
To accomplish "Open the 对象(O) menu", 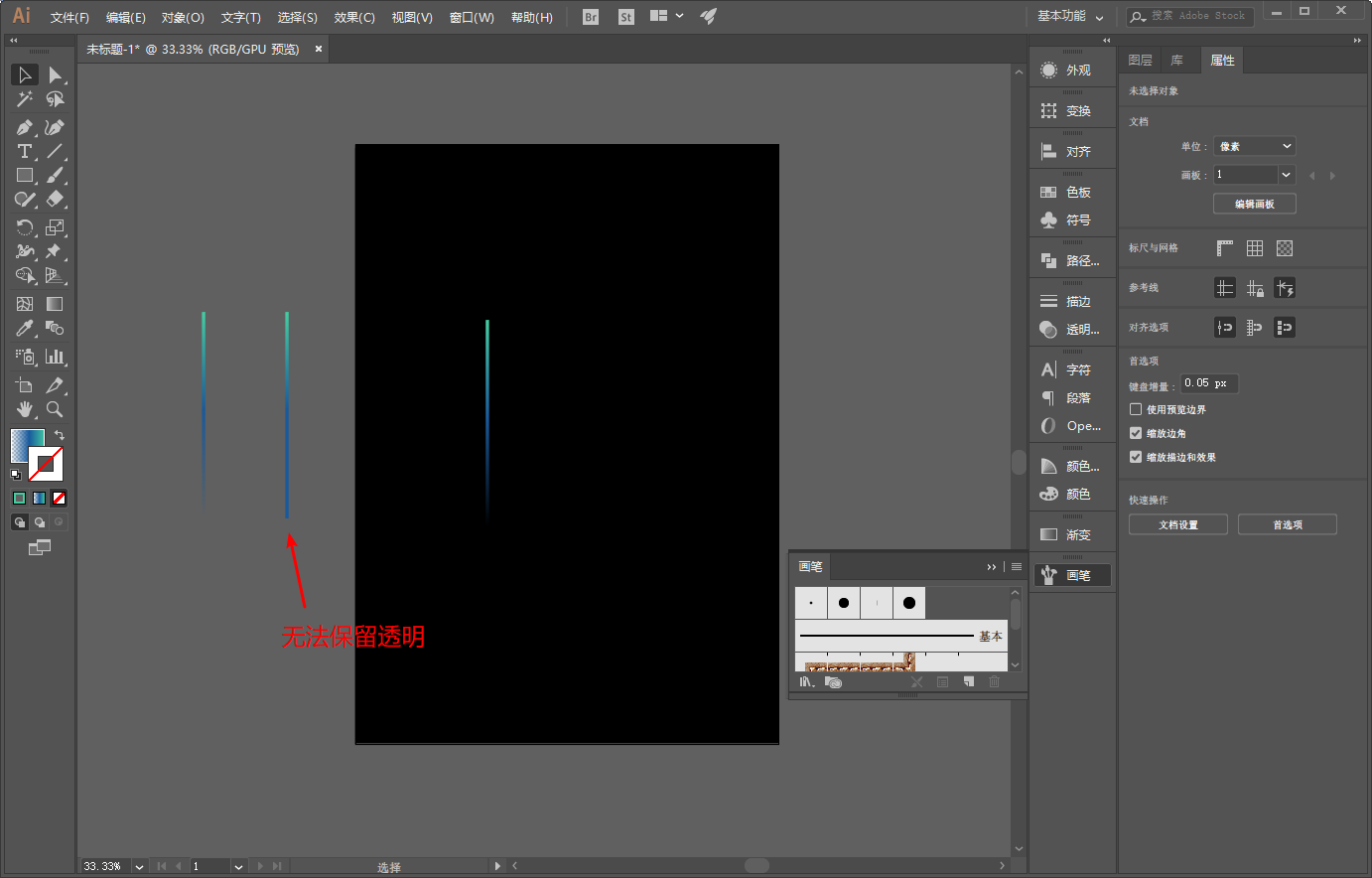I will point(183,18).
